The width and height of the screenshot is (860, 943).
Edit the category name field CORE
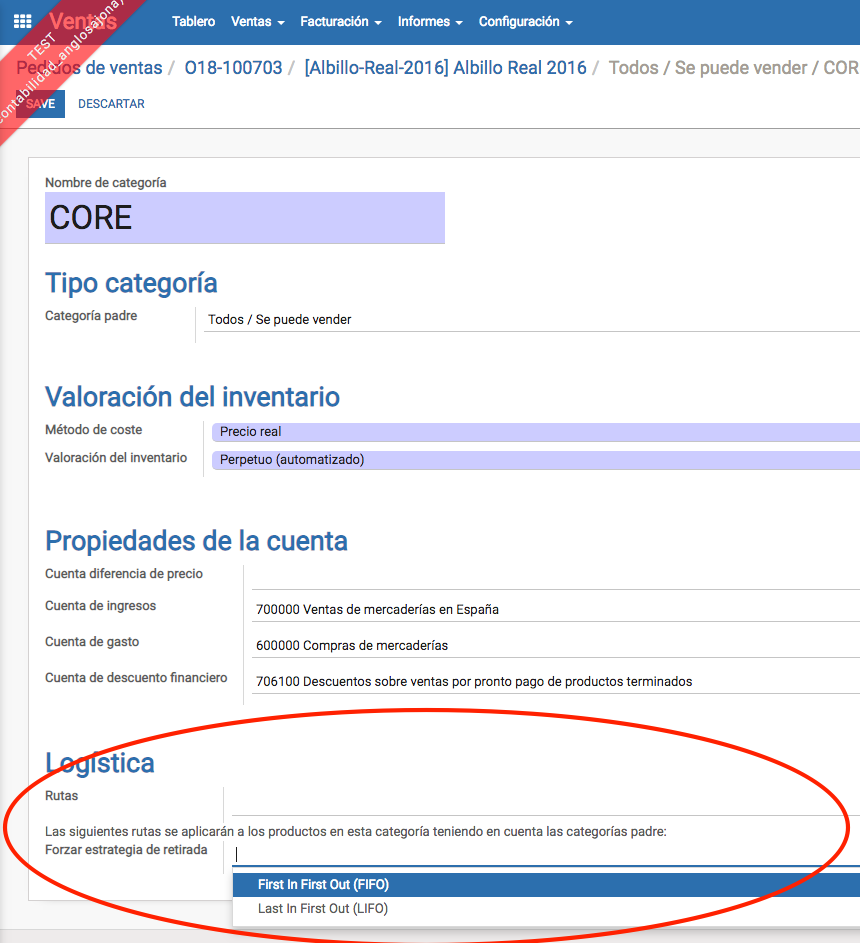coord(244,217)
